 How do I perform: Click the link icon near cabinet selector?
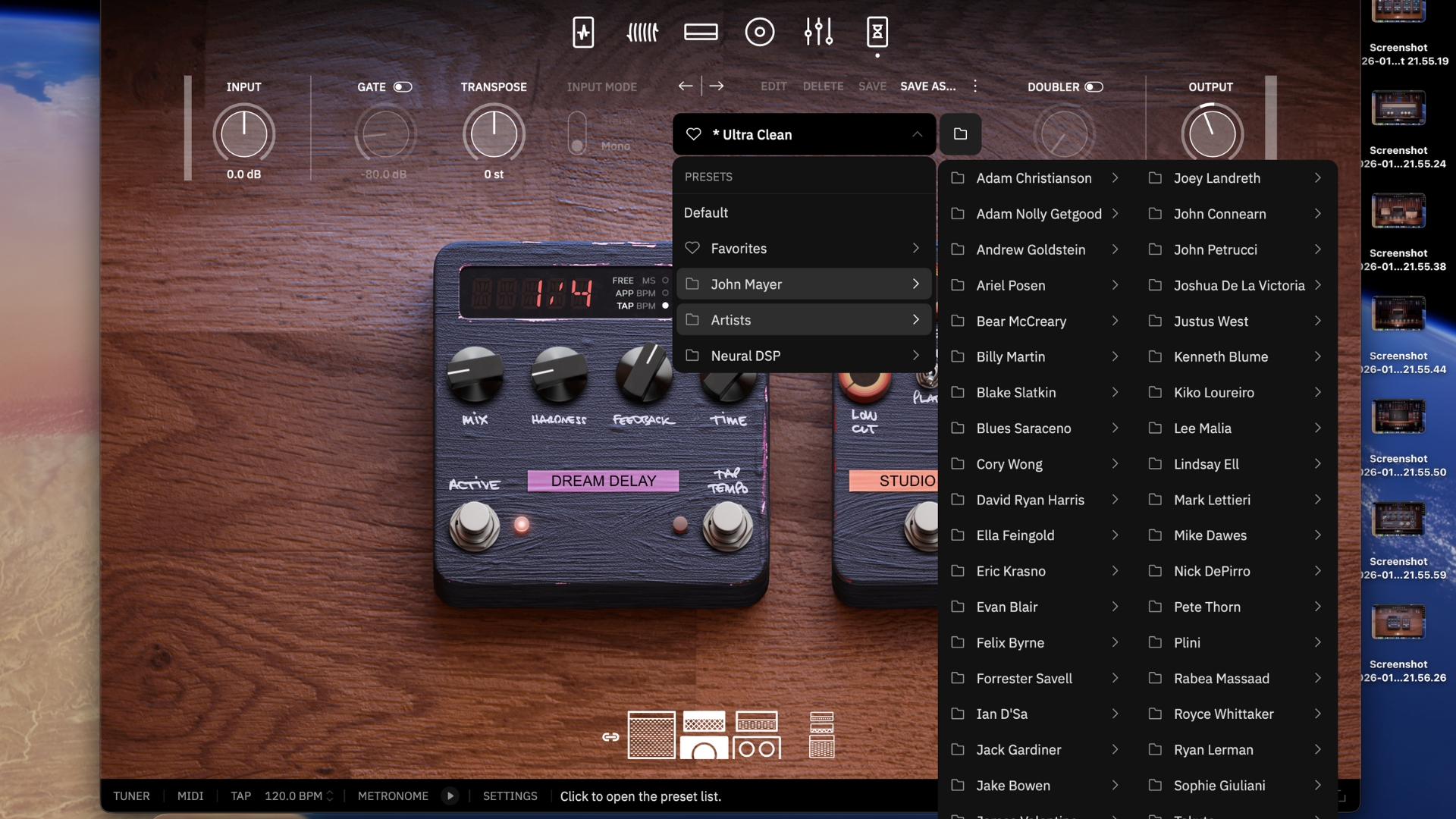click(610, 736)
